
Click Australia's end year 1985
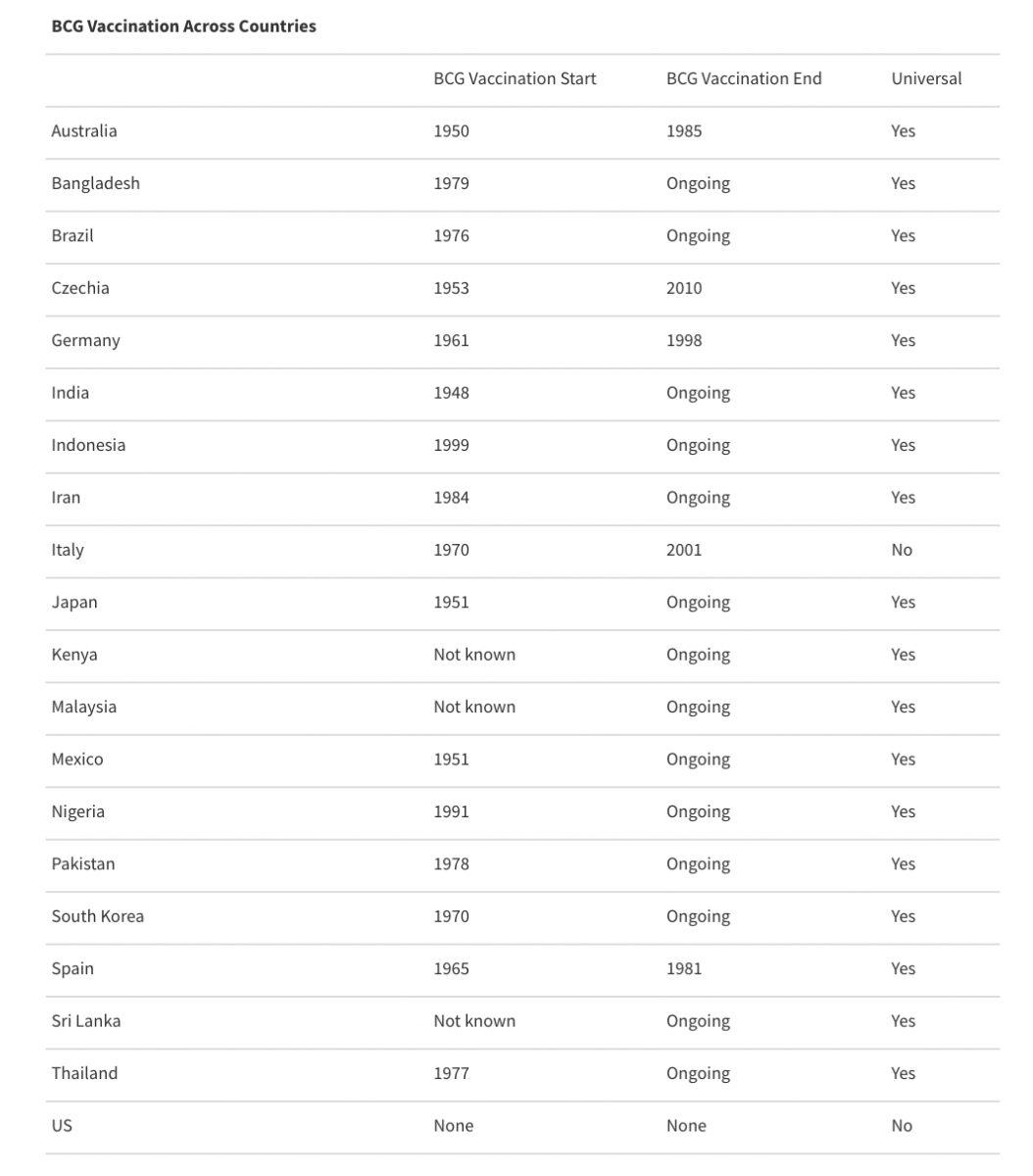pyautogui.click(x=684, y=131)
